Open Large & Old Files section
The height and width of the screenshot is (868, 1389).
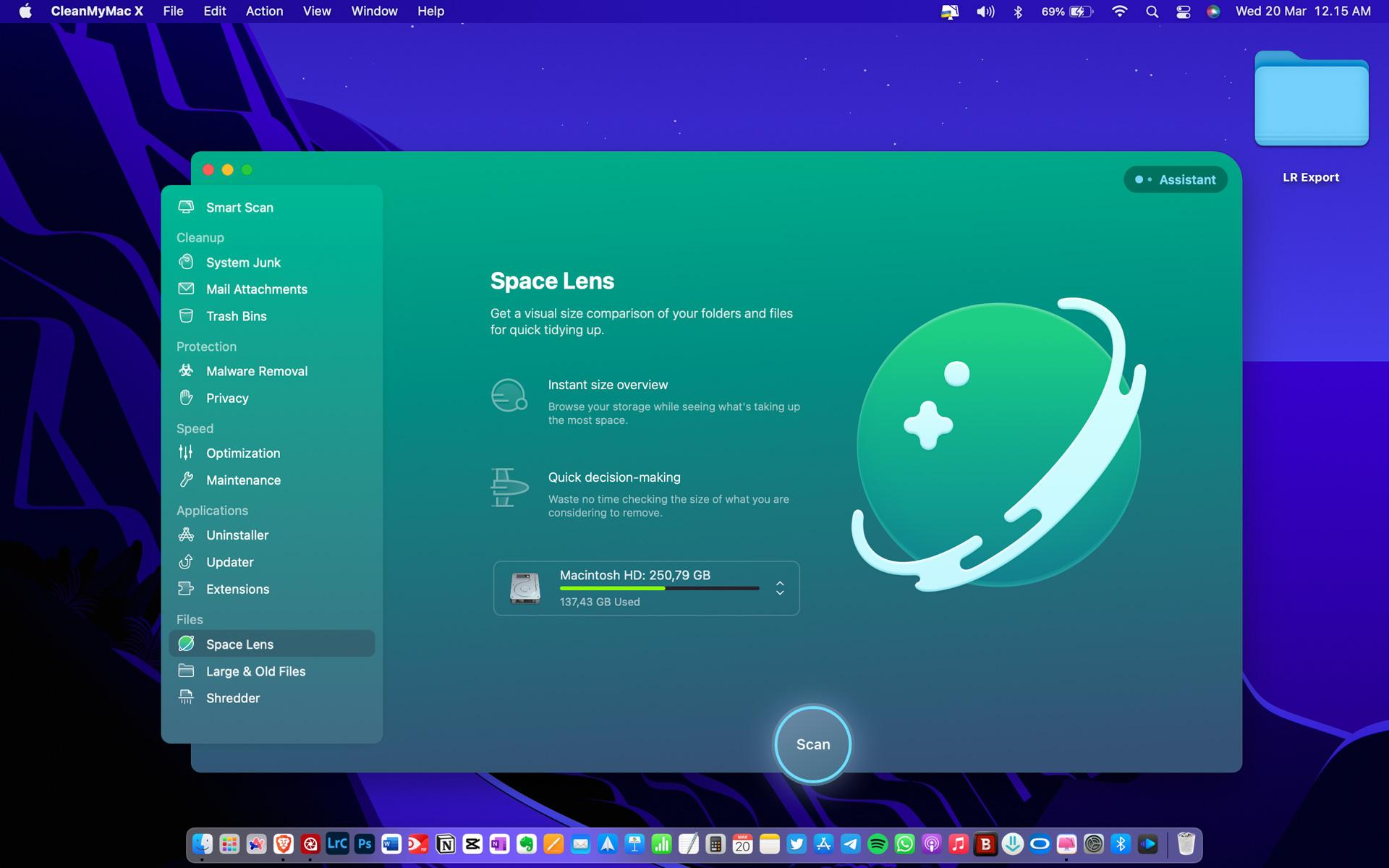[256, 670]
